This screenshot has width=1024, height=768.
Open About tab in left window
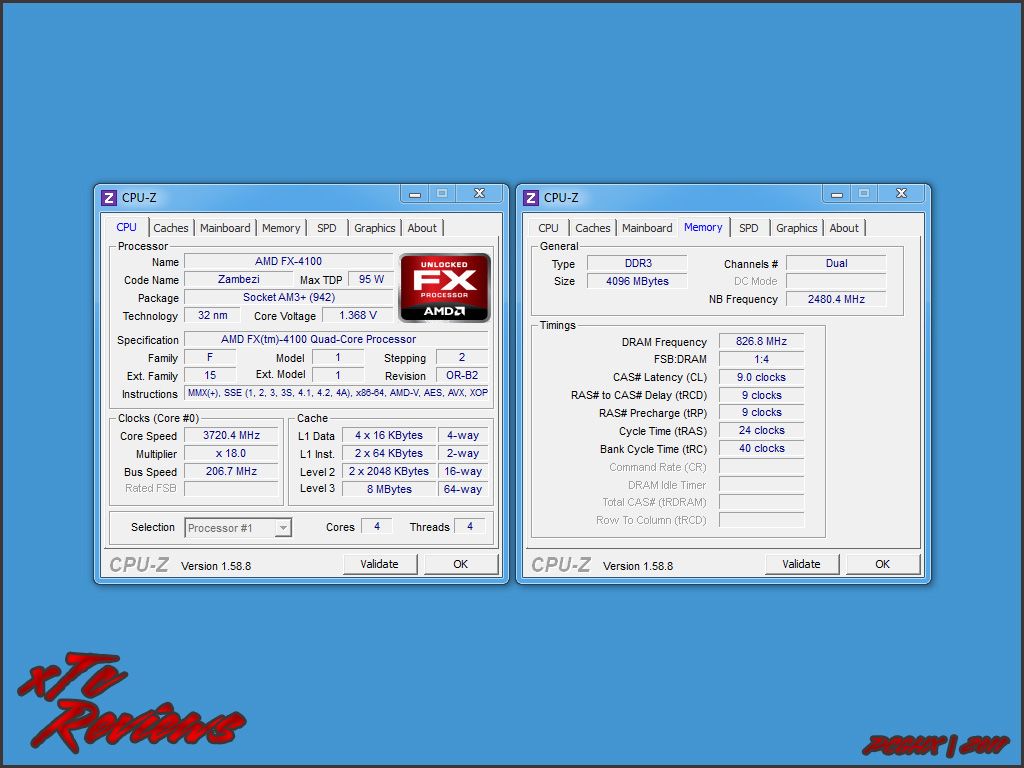tap(423, 228)
